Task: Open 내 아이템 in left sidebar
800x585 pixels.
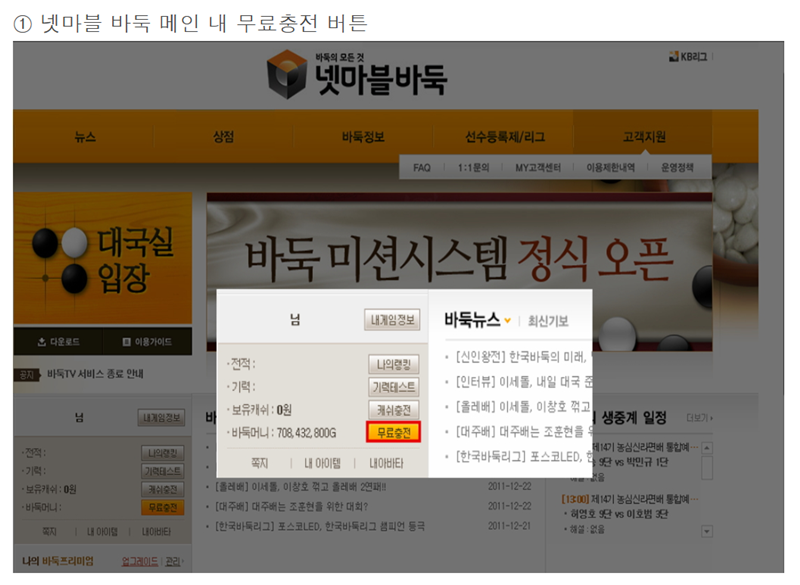Action: (102, 531)
